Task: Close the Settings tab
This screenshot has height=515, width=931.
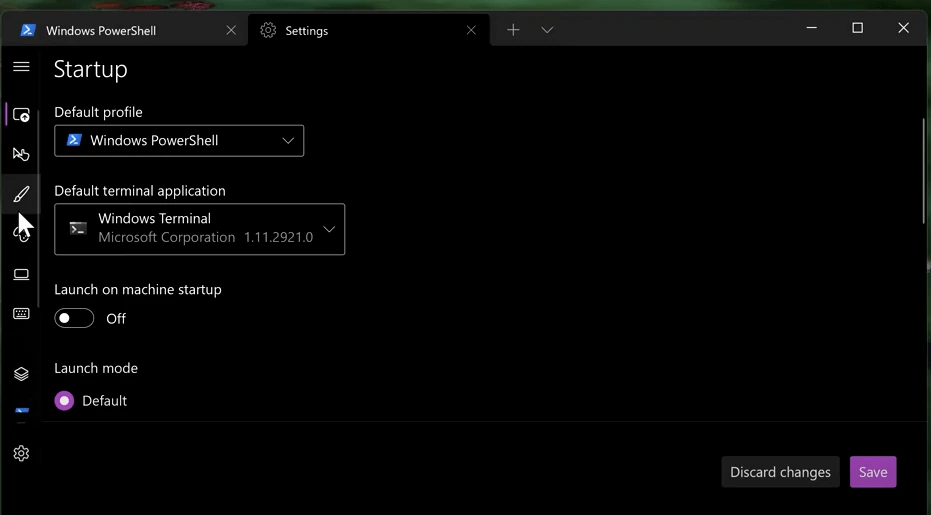Action: click(x=471, y=30)
